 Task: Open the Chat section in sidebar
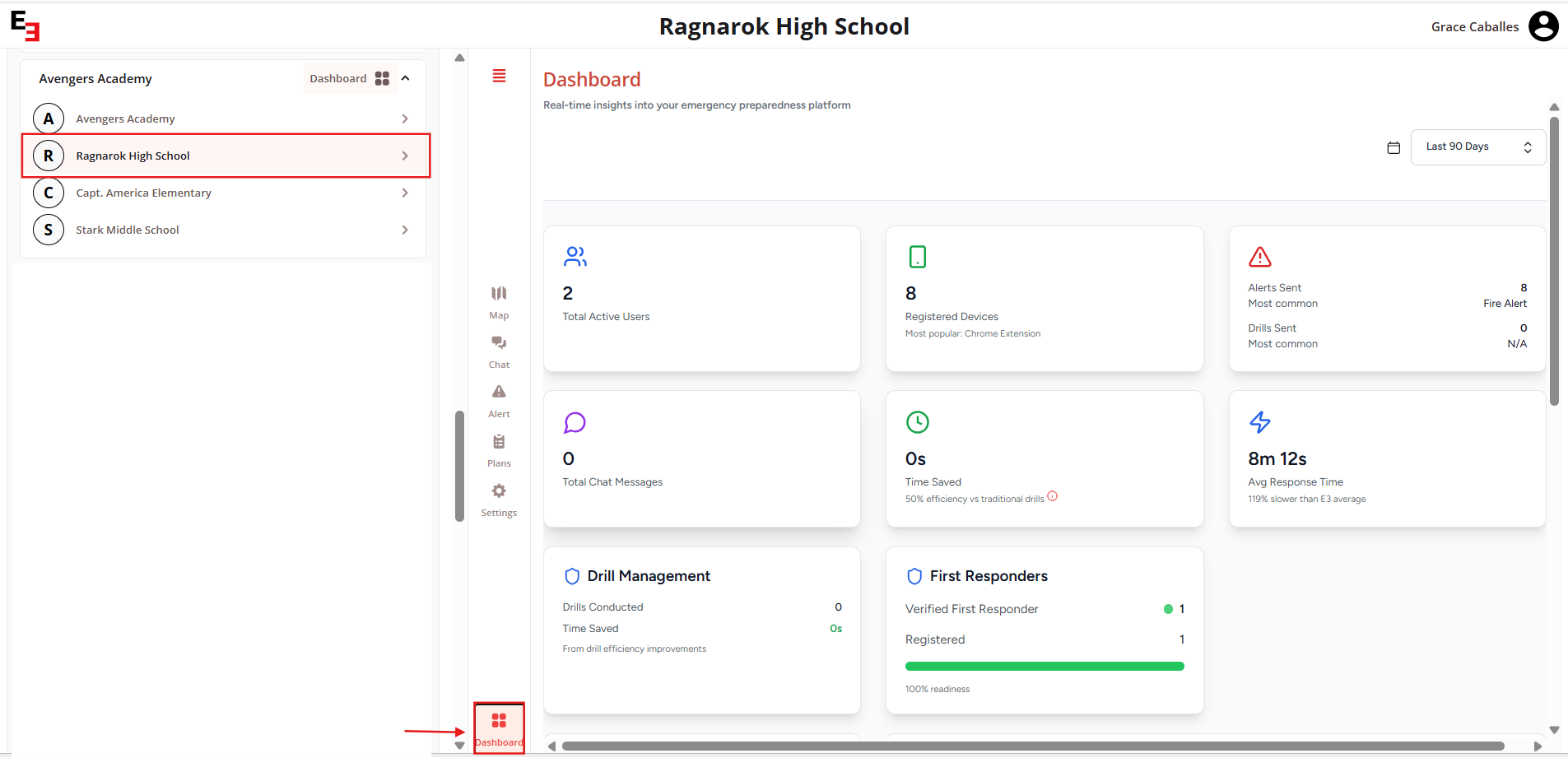[x=499, y=351]
